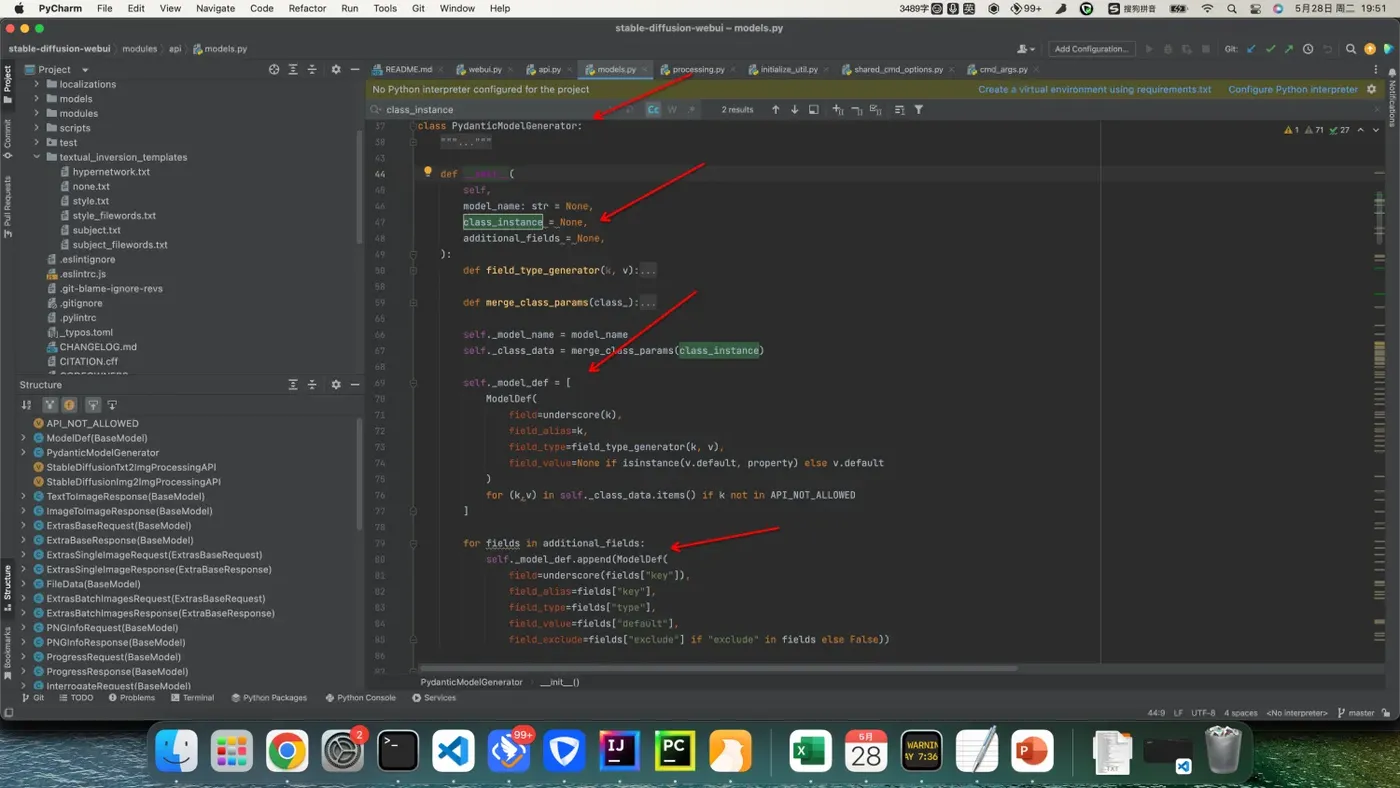Click Add Selection for Next Occurrence icon

838,110
